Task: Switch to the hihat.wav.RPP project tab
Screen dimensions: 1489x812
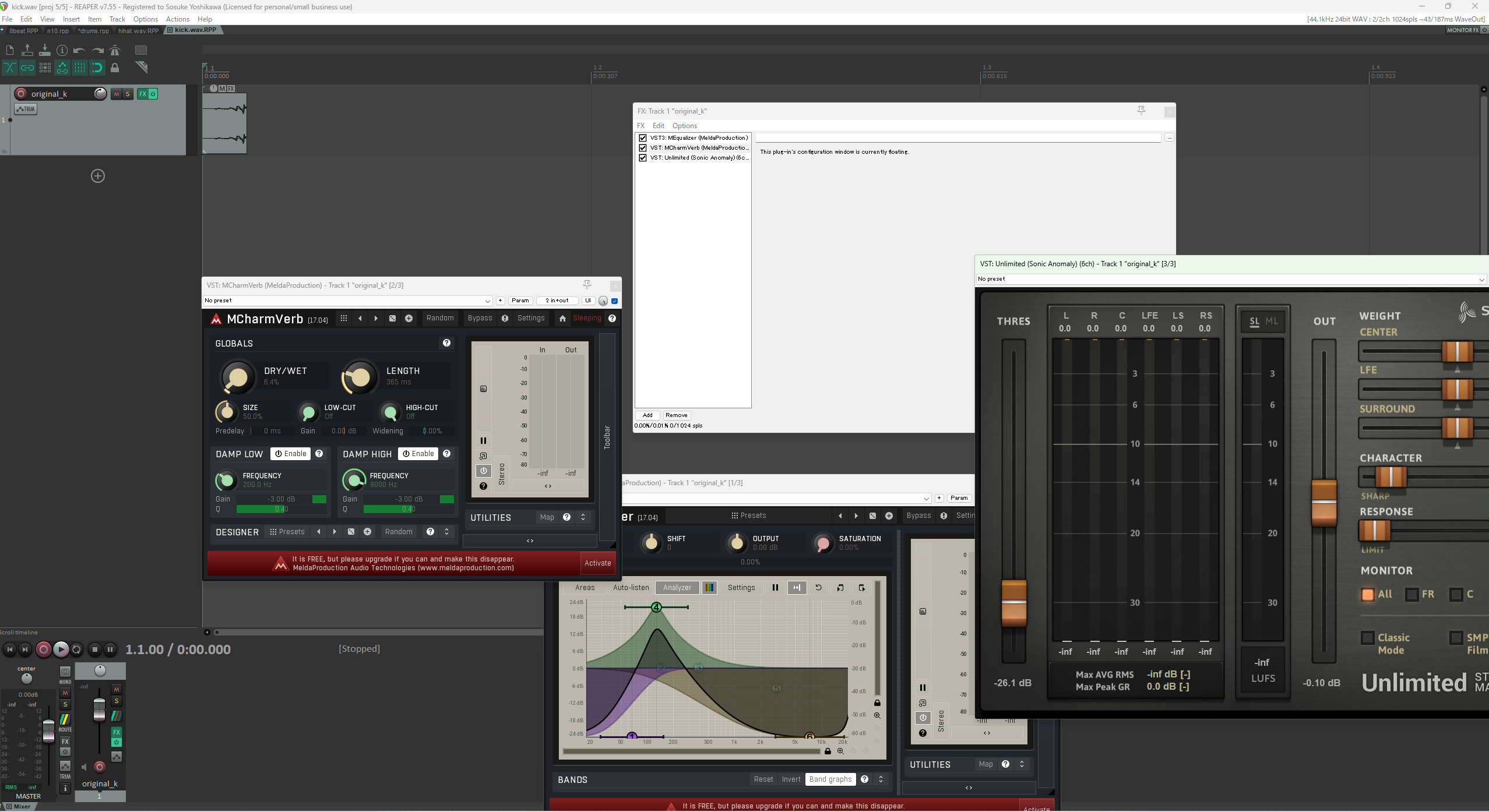Action: coord(138,30)
